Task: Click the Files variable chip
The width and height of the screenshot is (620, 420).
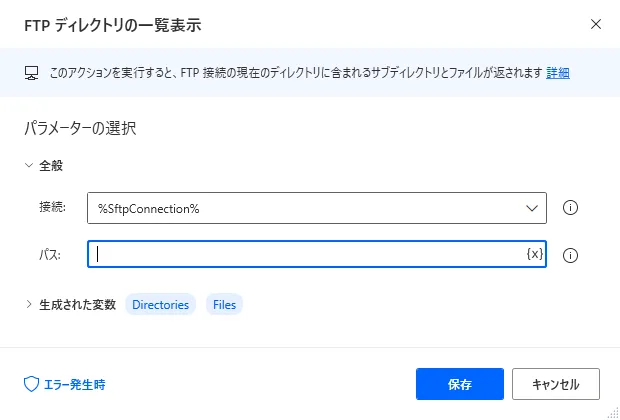Action: coord(224,305)
